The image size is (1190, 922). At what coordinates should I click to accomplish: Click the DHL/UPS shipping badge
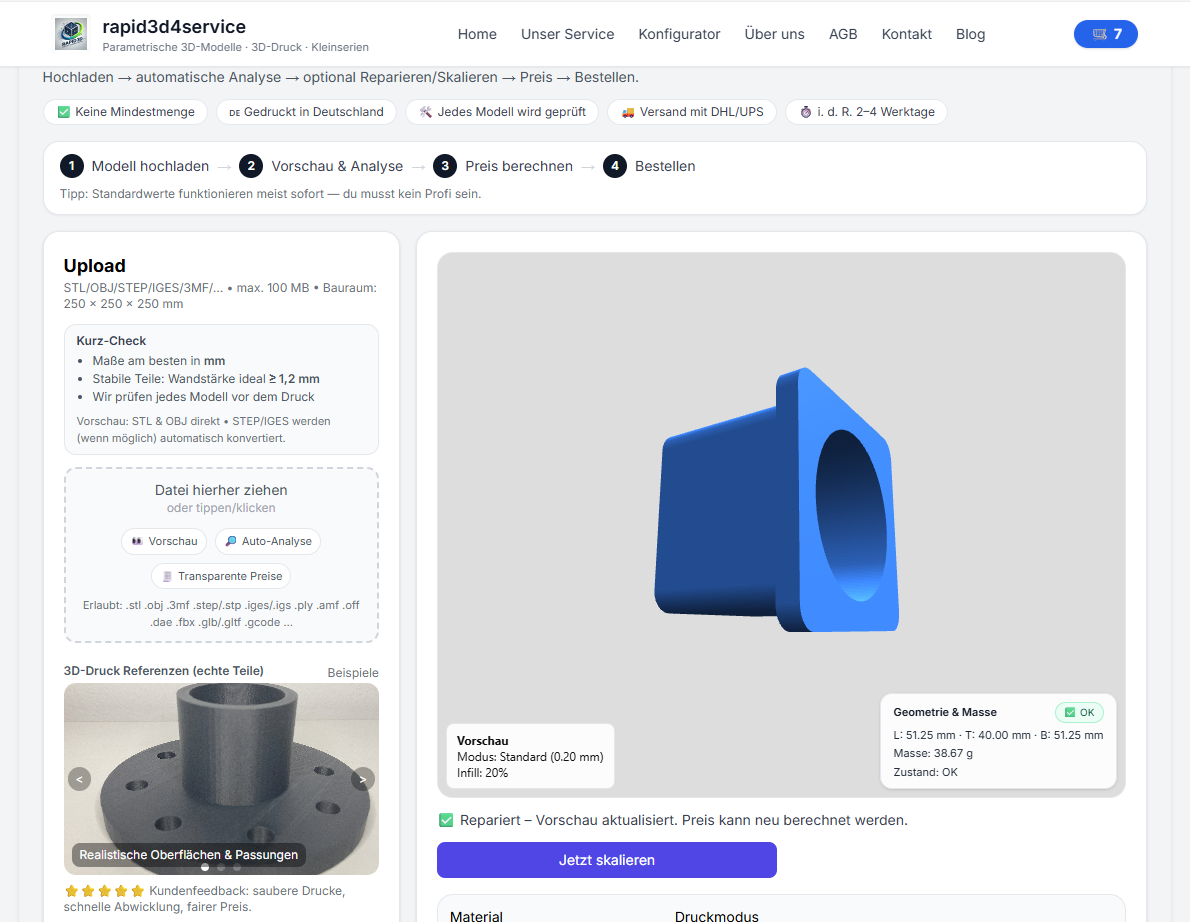pyautogui.click(x=692, y=112)
